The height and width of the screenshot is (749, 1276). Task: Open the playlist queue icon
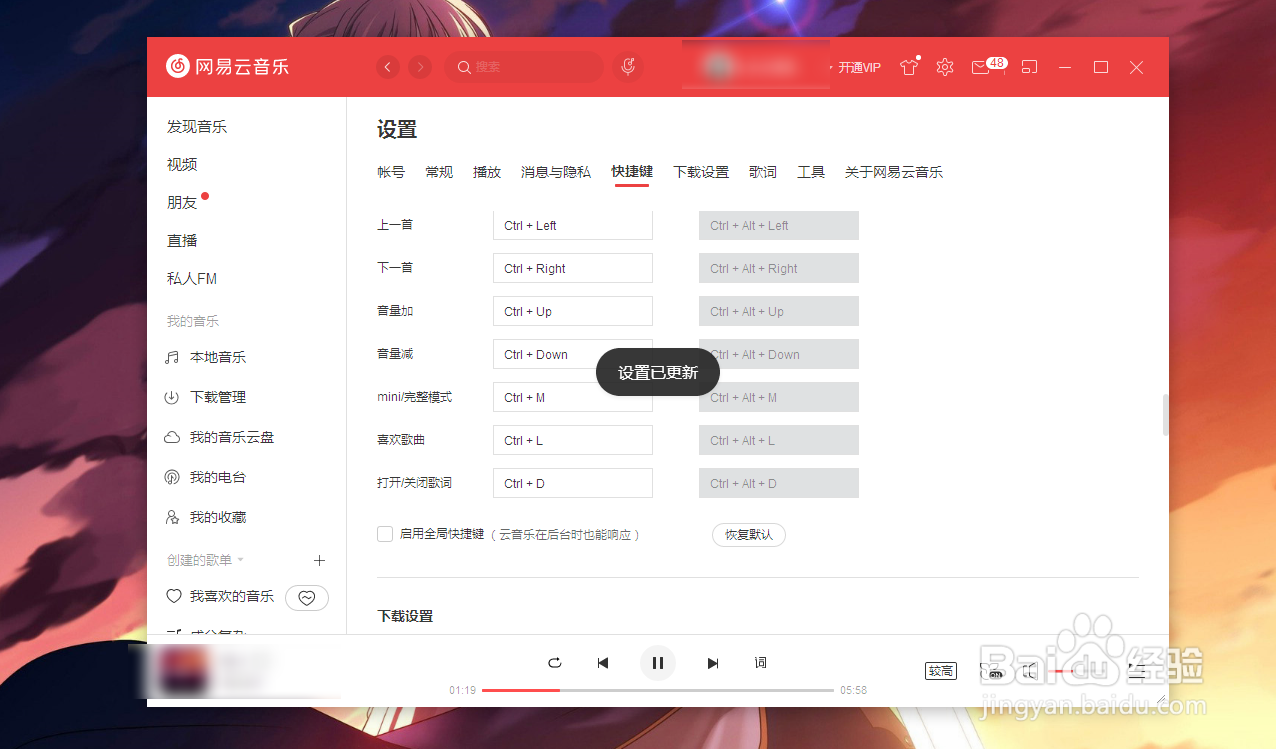[1137, 671]
